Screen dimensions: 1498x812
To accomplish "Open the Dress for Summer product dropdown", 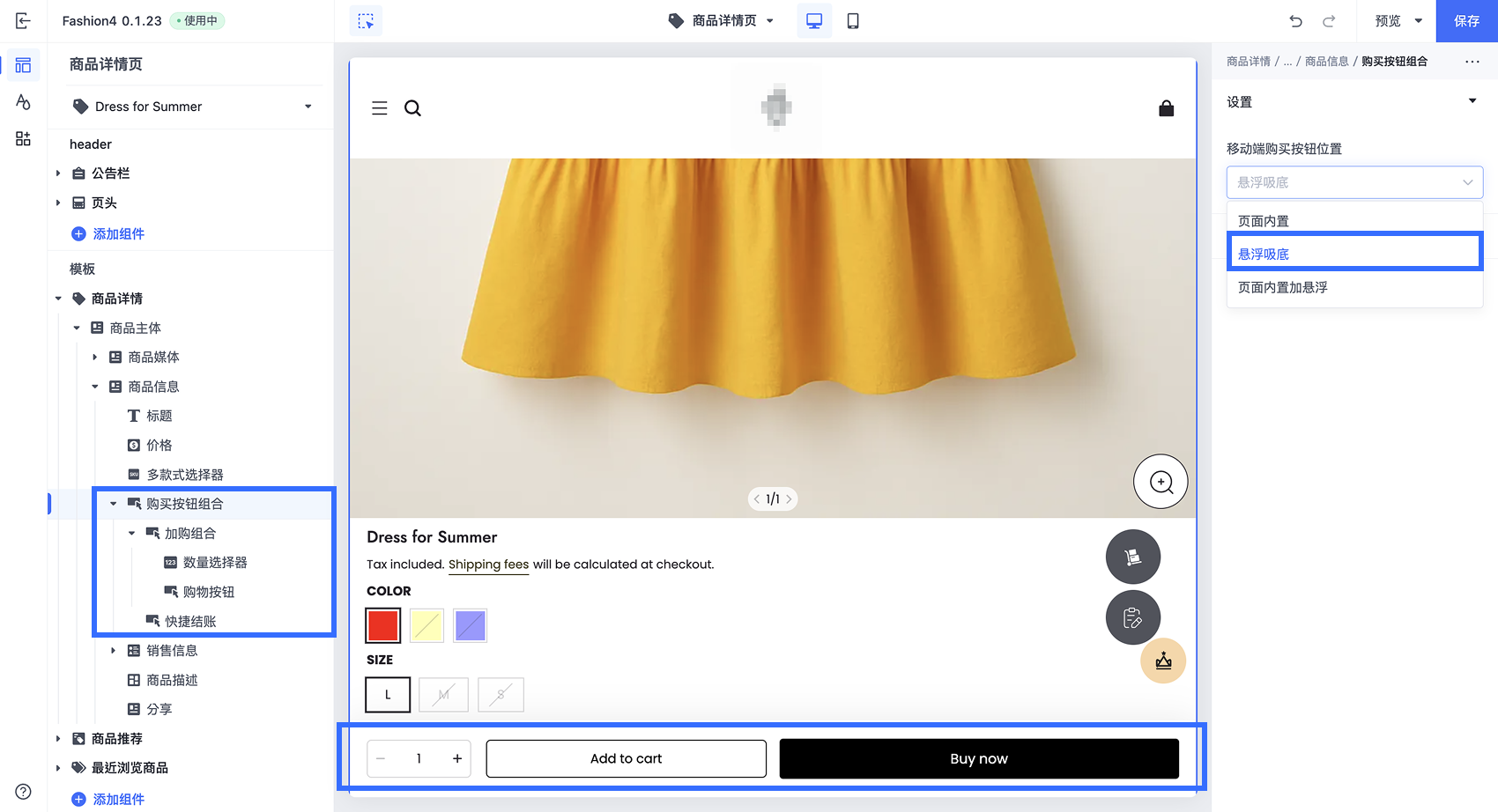I will (194, 107).
